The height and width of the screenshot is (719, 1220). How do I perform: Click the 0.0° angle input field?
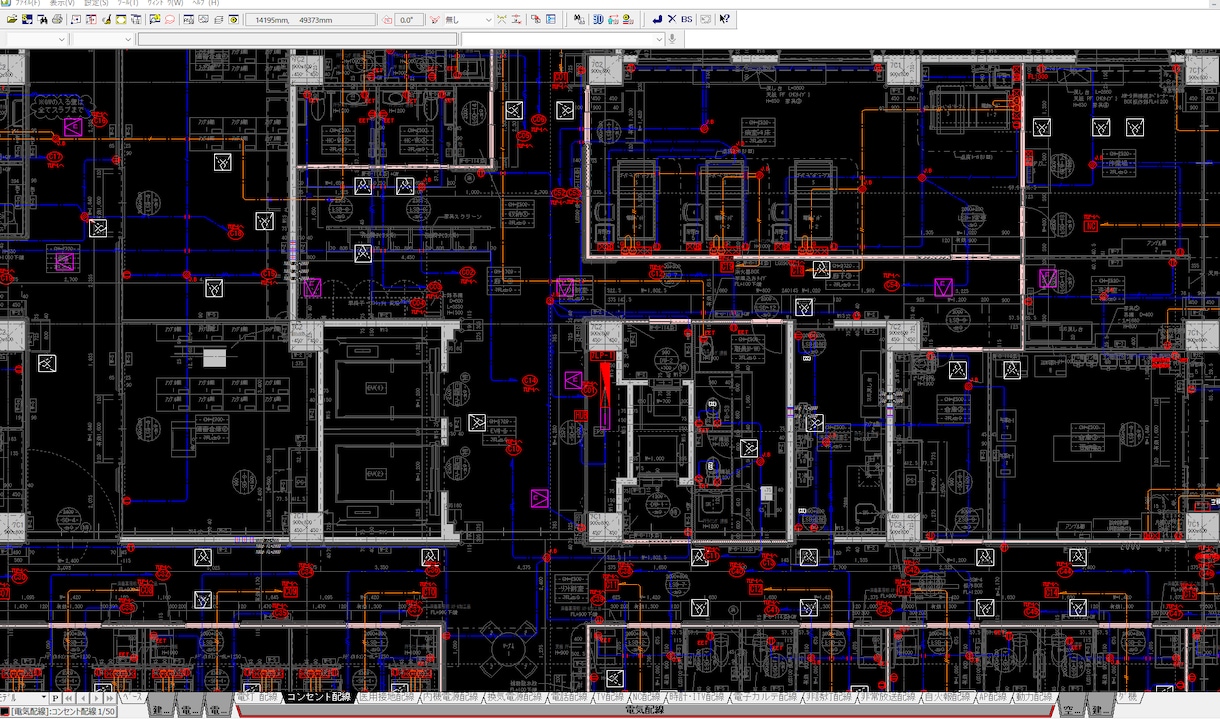[x=408, y=19]
